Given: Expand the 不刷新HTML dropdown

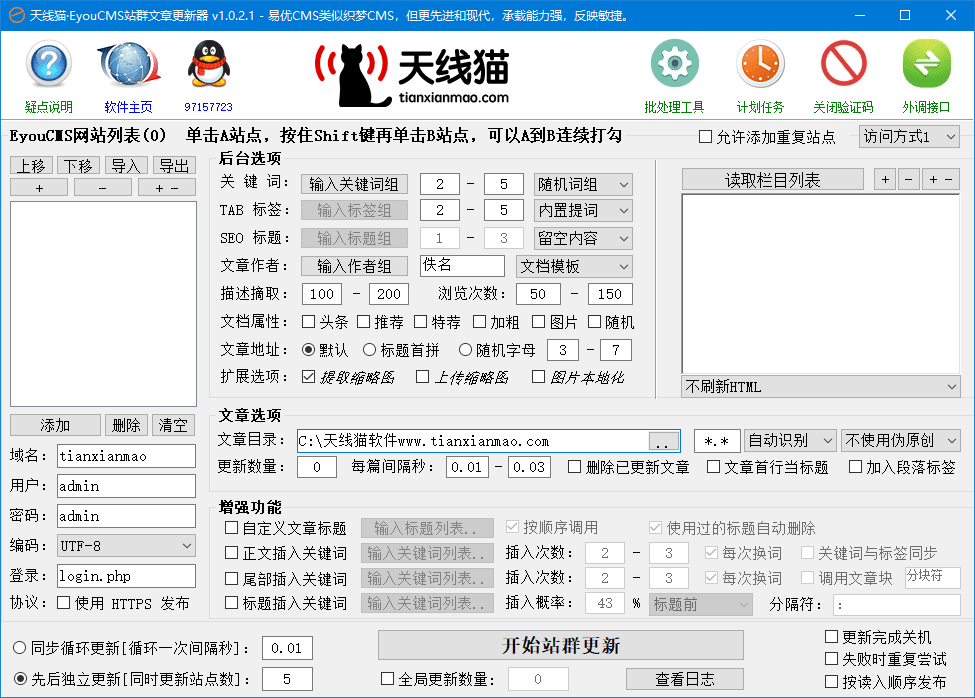Looking at the screenshot, I should 821,387.
